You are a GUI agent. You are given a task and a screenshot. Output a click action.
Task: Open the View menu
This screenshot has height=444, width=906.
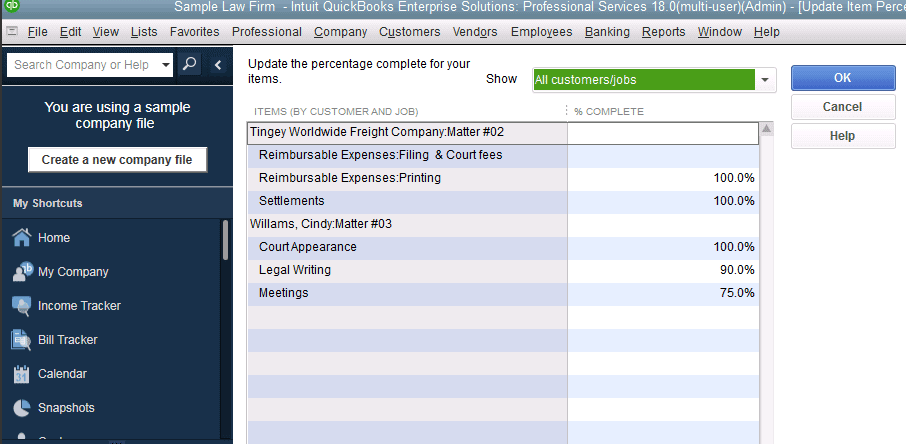[106, 32]
